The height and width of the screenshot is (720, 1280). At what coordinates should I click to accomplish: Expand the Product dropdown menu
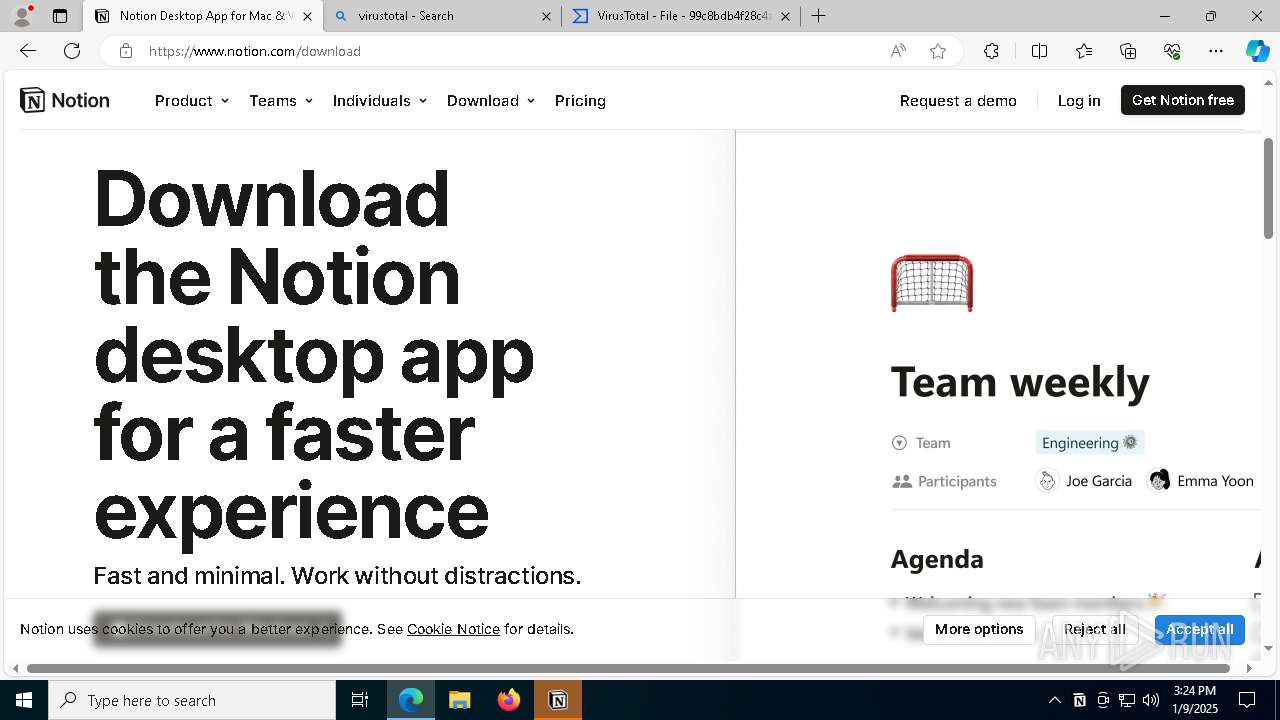[192, 100]
